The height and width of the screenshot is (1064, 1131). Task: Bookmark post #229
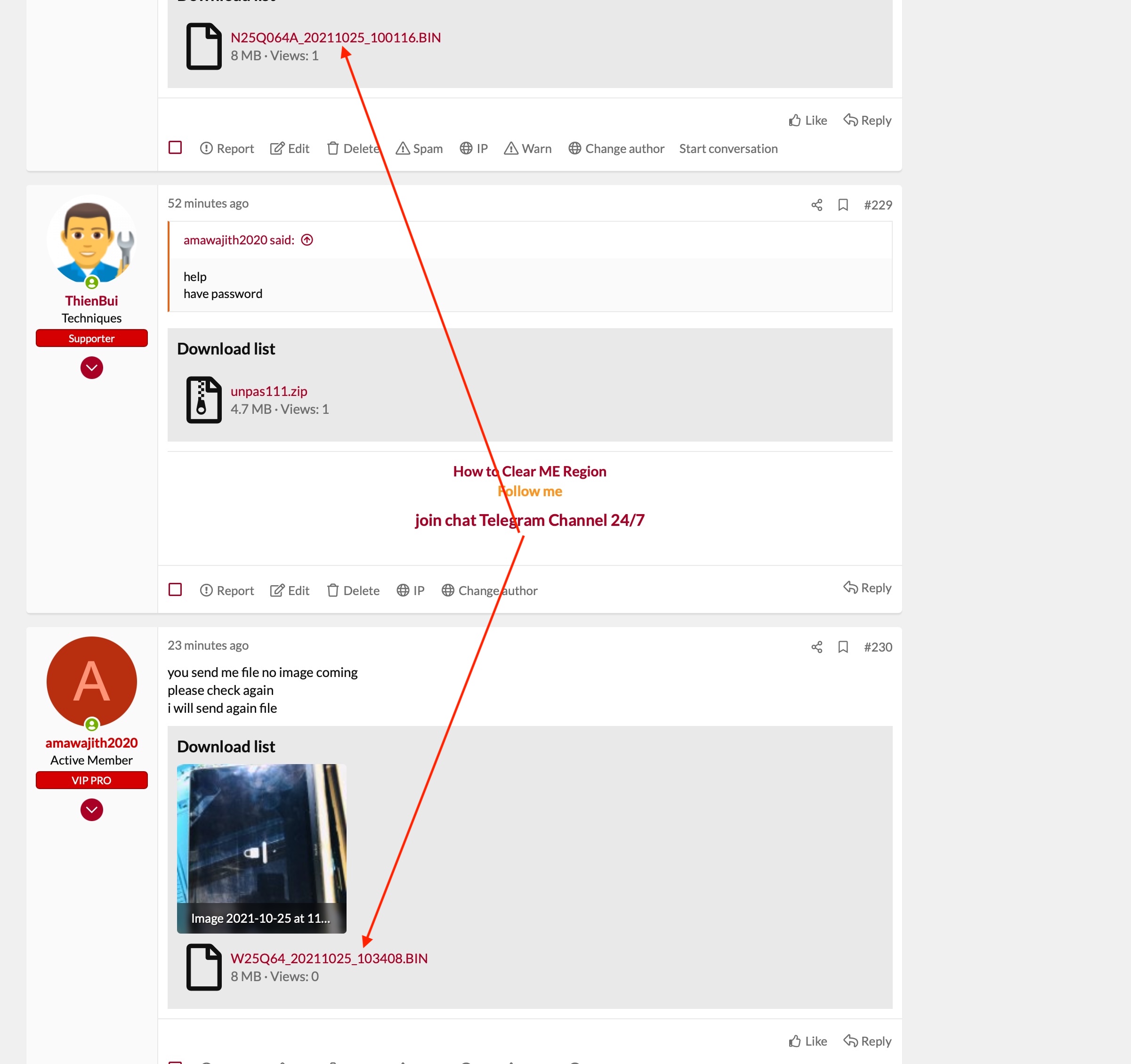tap(842, 205)
